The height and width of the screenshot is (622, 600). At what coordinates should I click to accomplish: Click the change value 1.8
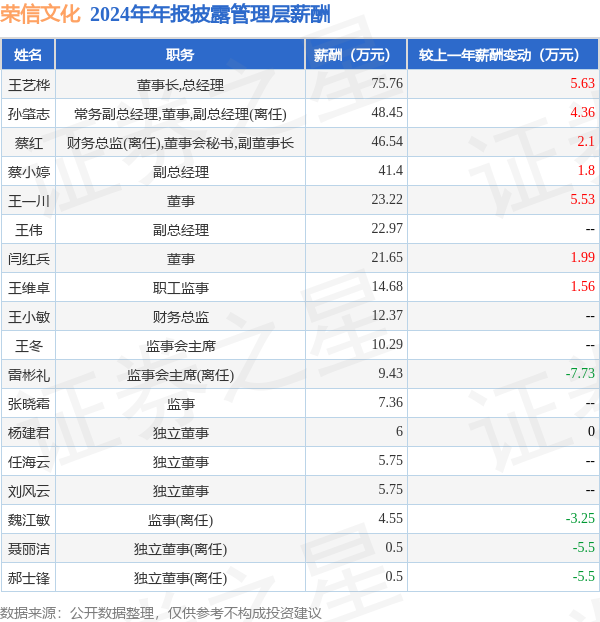point(586,170)
